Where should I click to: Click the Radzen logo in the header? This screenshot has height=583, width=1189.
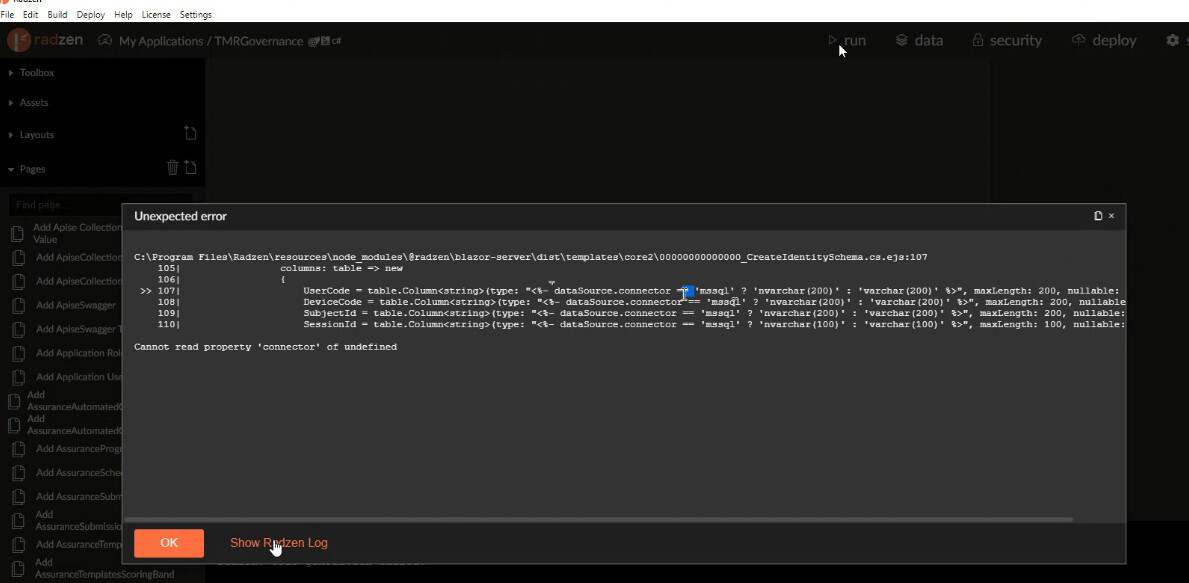(45, 40)
